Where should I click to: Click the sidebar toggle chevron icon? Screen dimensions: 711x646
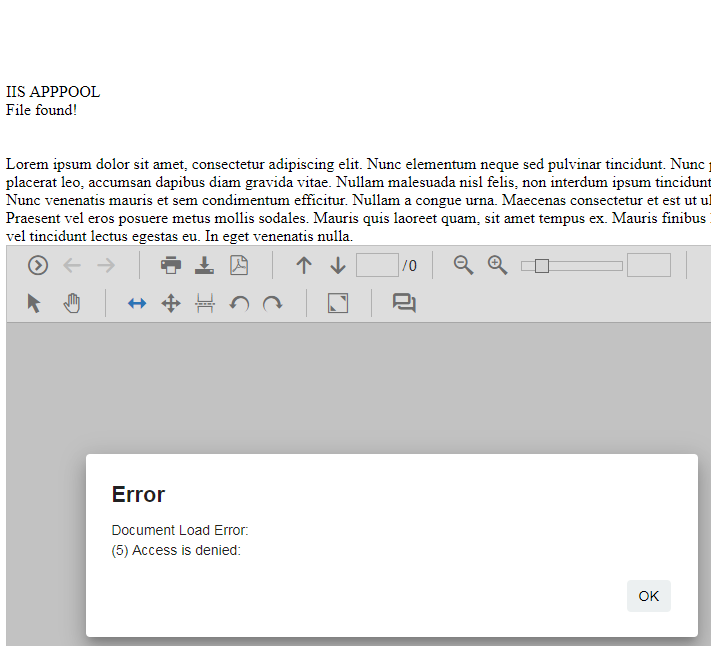38,265
